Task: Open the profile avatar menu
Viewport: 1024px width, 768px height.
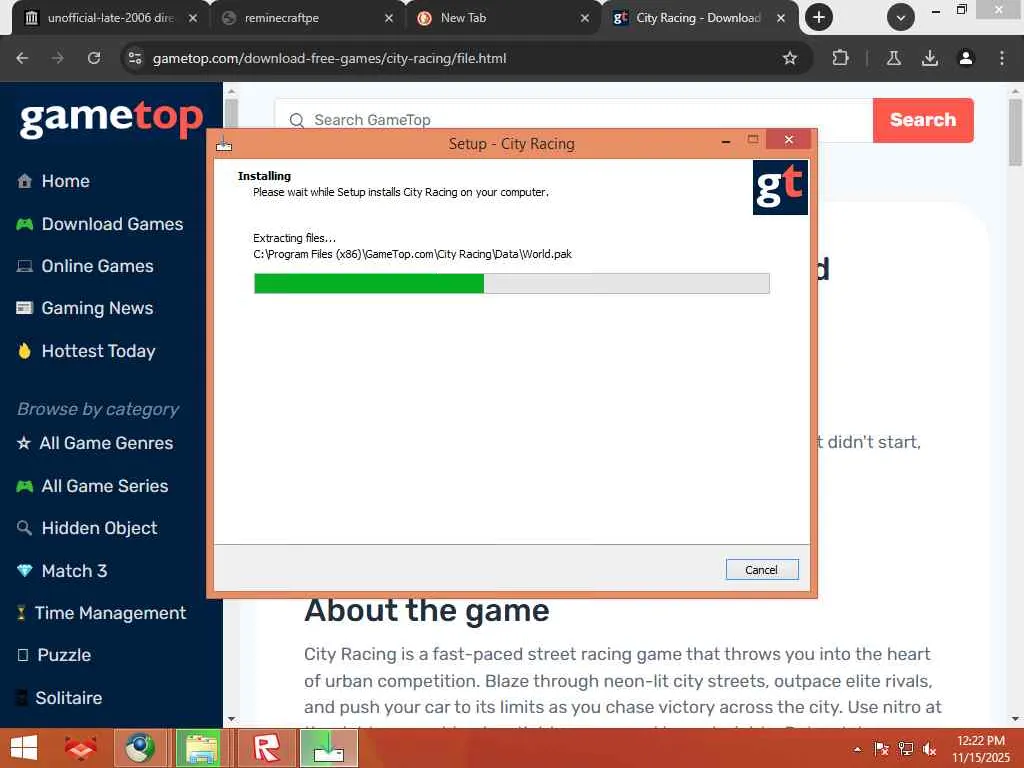Action: point(966,58)
